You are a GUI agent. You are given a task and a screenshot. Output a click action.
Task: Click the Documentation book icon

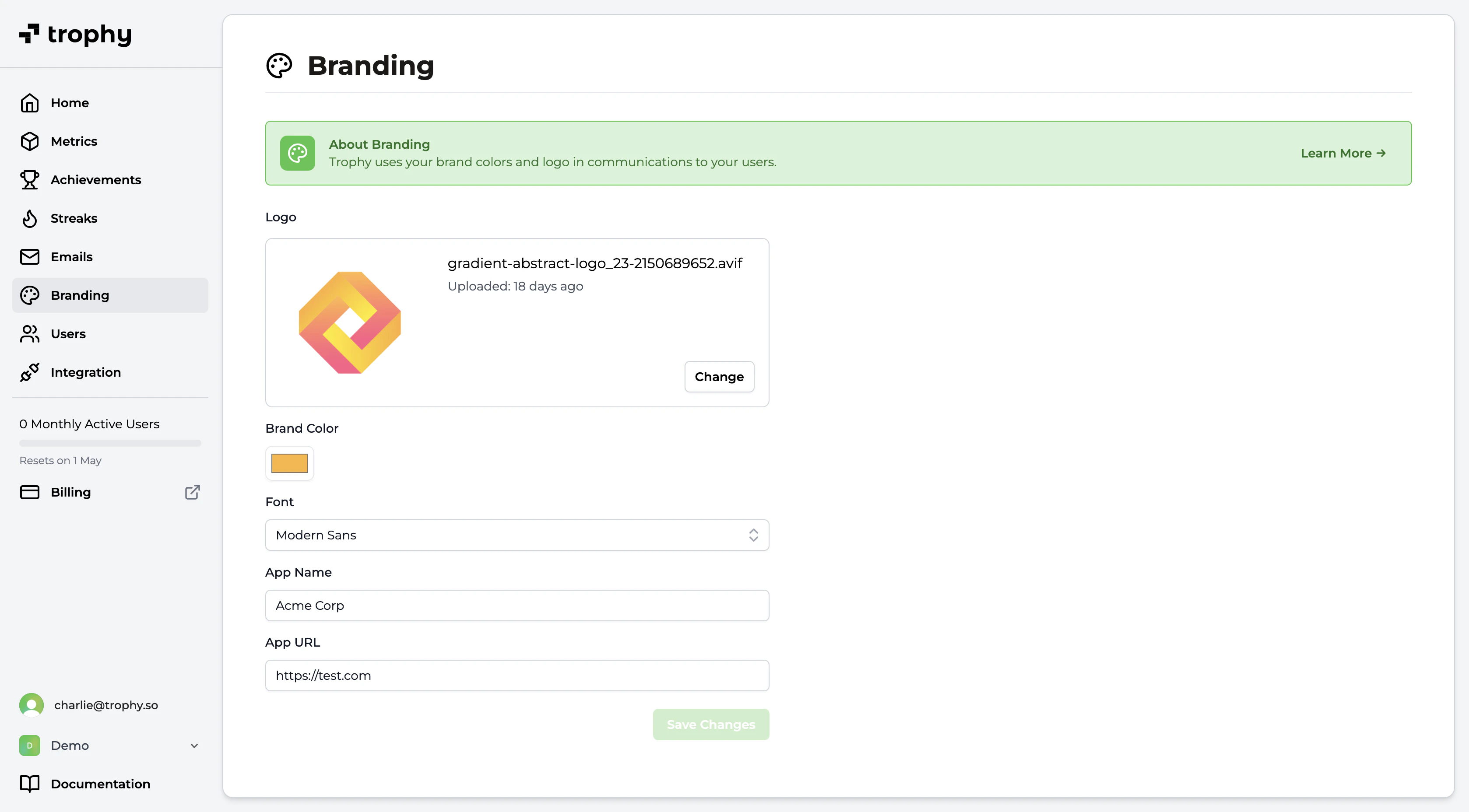(x=30, y=784)
